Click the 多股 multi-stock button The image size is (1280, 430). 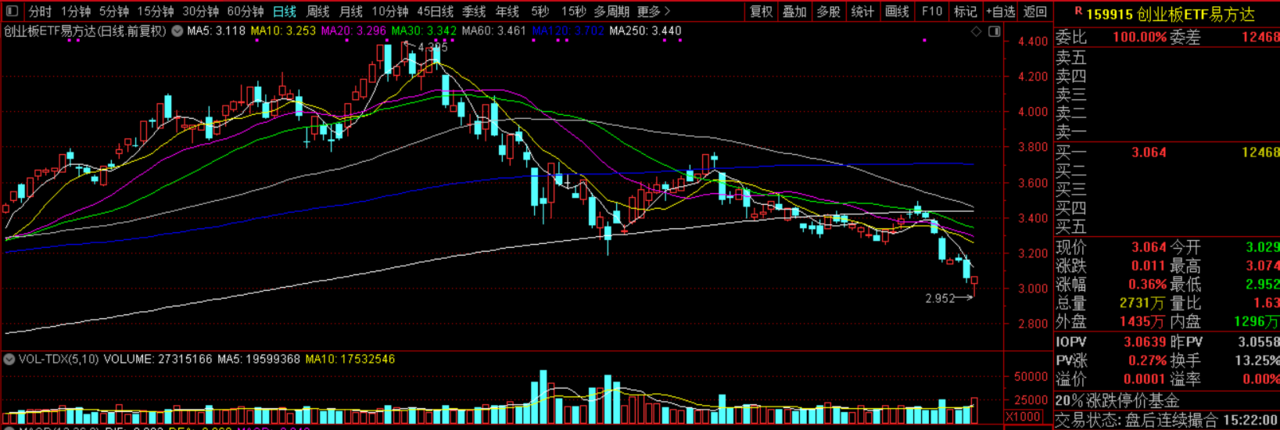pyautogui.click(x=828, y=12)
